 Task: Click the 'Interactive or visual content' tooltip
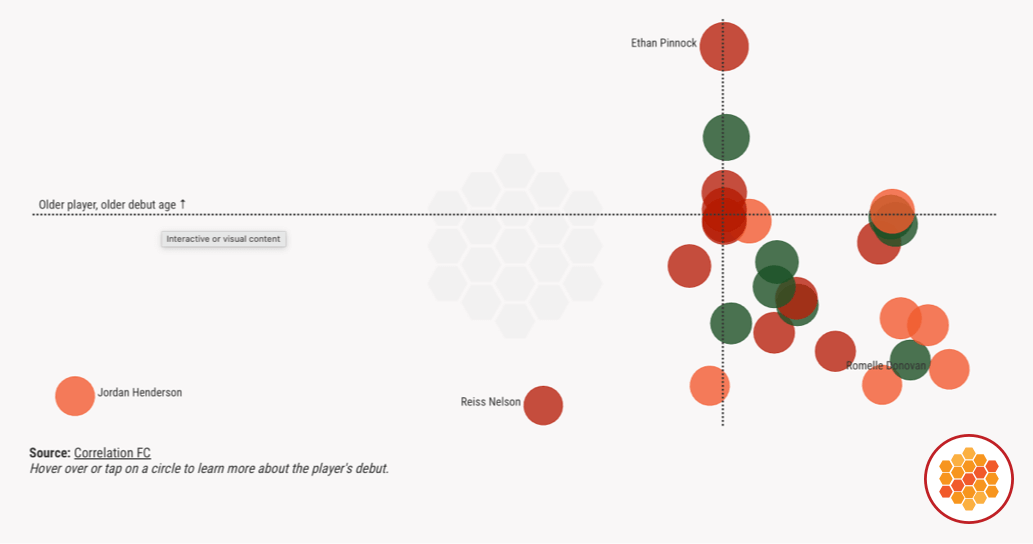pyautogui.click(x=224, y=239)
